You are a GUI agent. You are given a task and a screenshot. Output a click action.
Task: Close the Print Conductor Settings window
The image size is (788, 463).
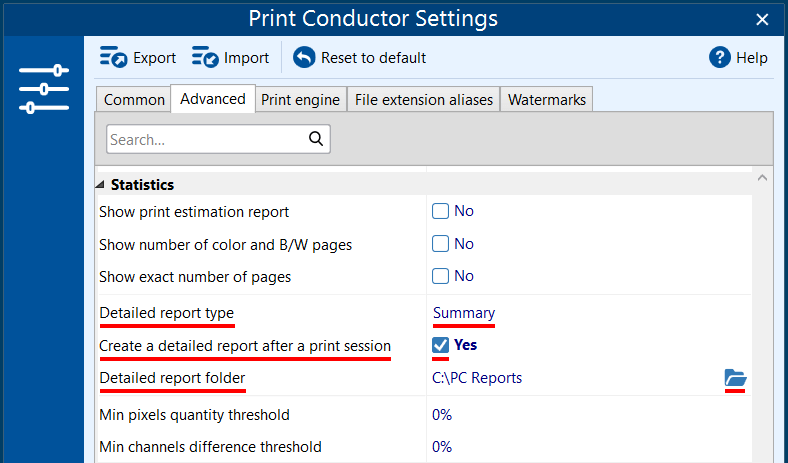click(x=762, y=19)
